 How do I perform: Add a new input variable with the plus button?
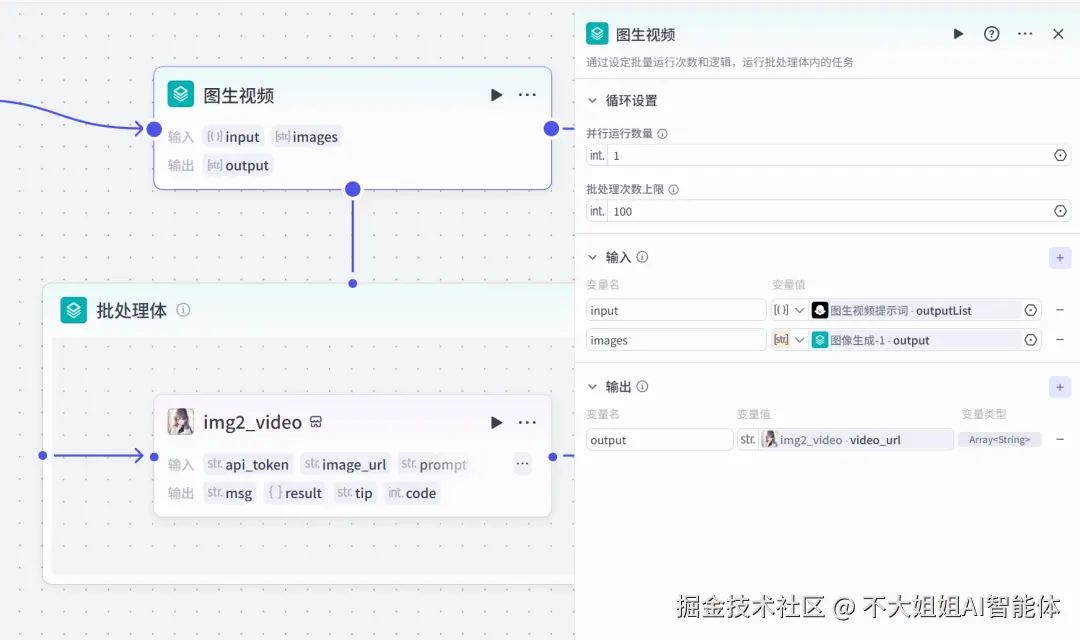point(1060,257)
